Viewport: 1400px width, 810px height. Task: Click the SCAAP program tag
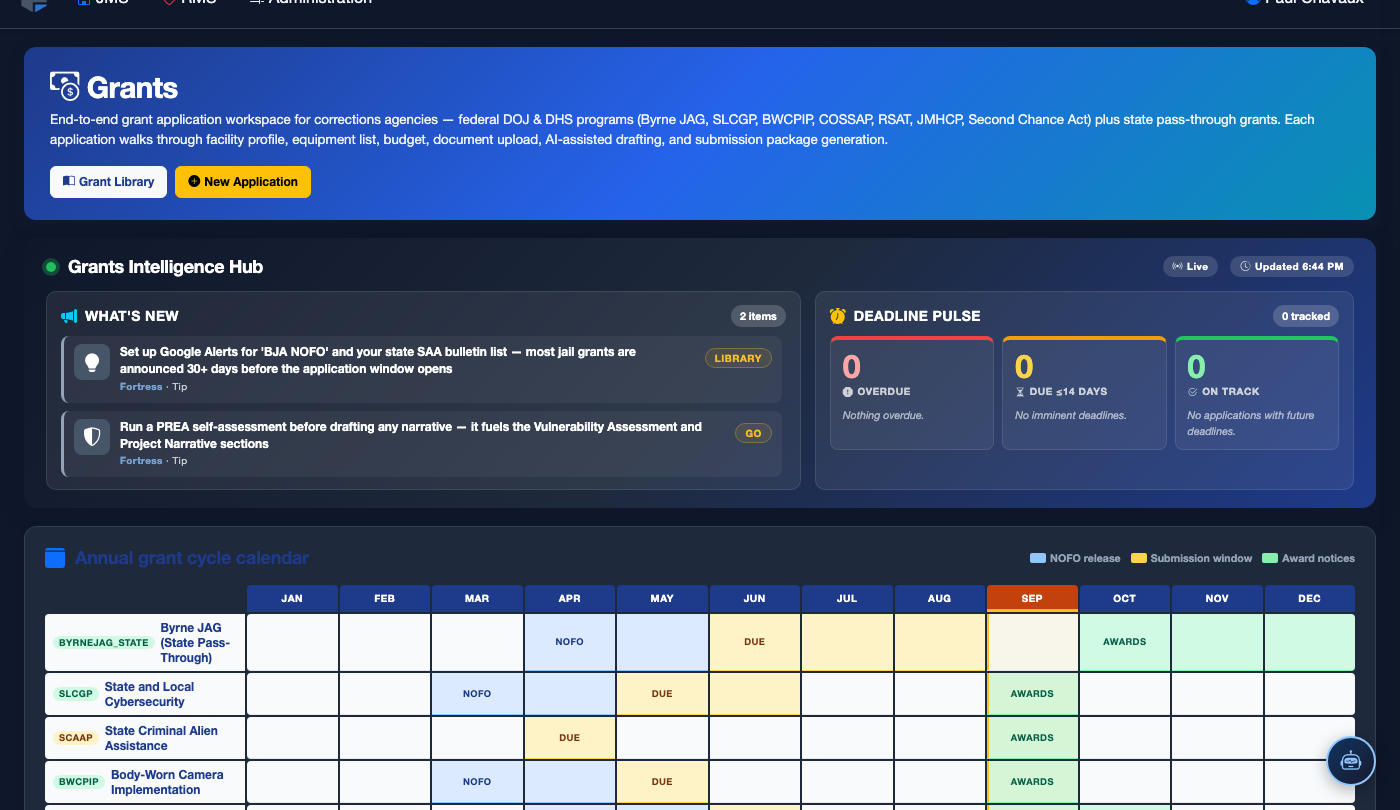[x=76, y=738]
